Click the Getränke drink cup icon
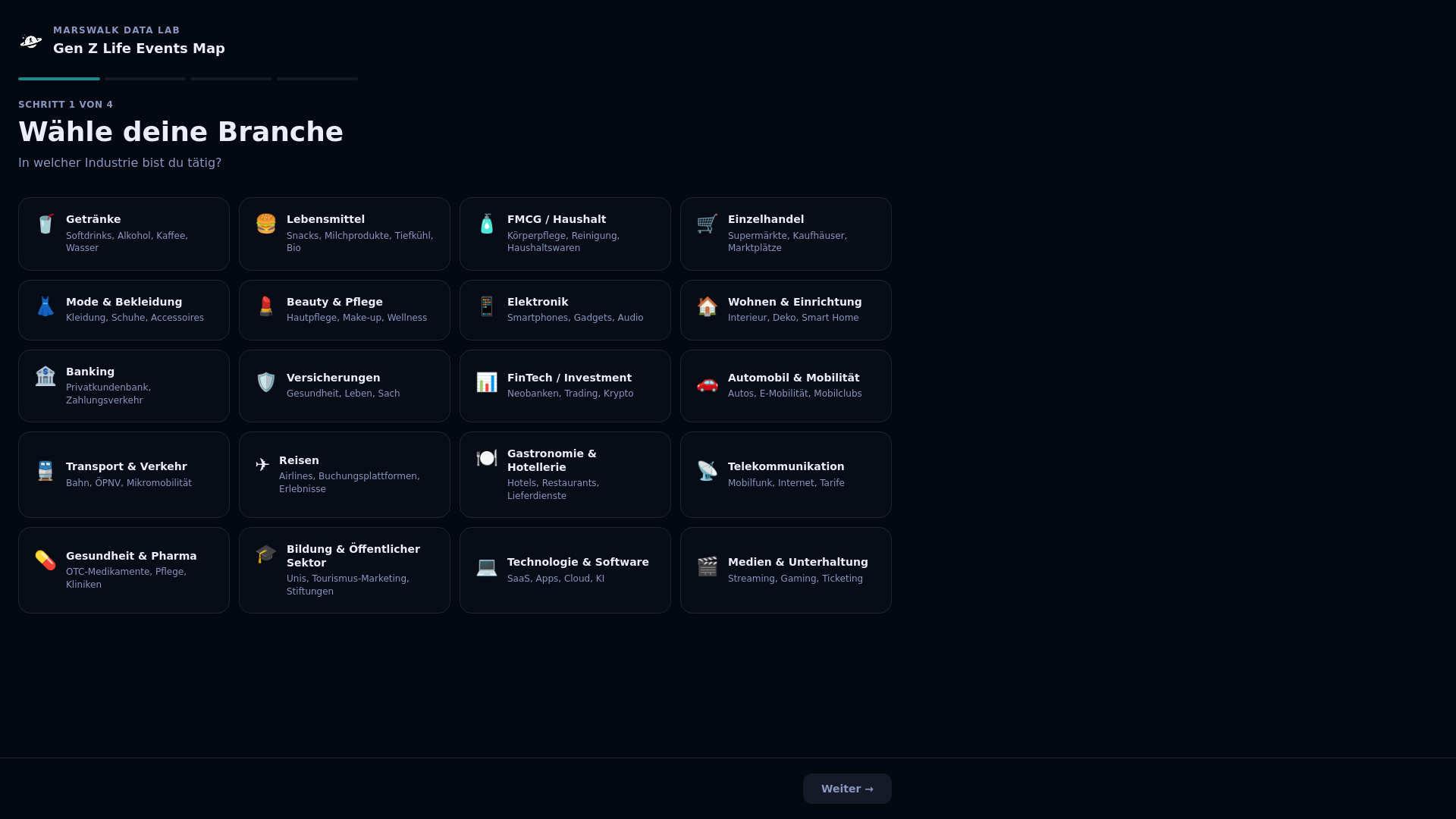This screenshot has height=819, width=1456. tap(45, 224)
